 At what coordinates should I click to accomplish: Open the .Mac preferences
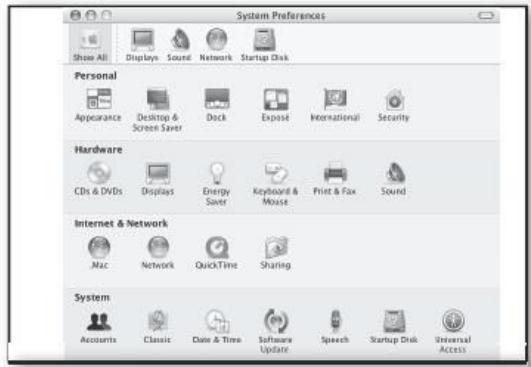pyautogui.click(x=99, y=253)
